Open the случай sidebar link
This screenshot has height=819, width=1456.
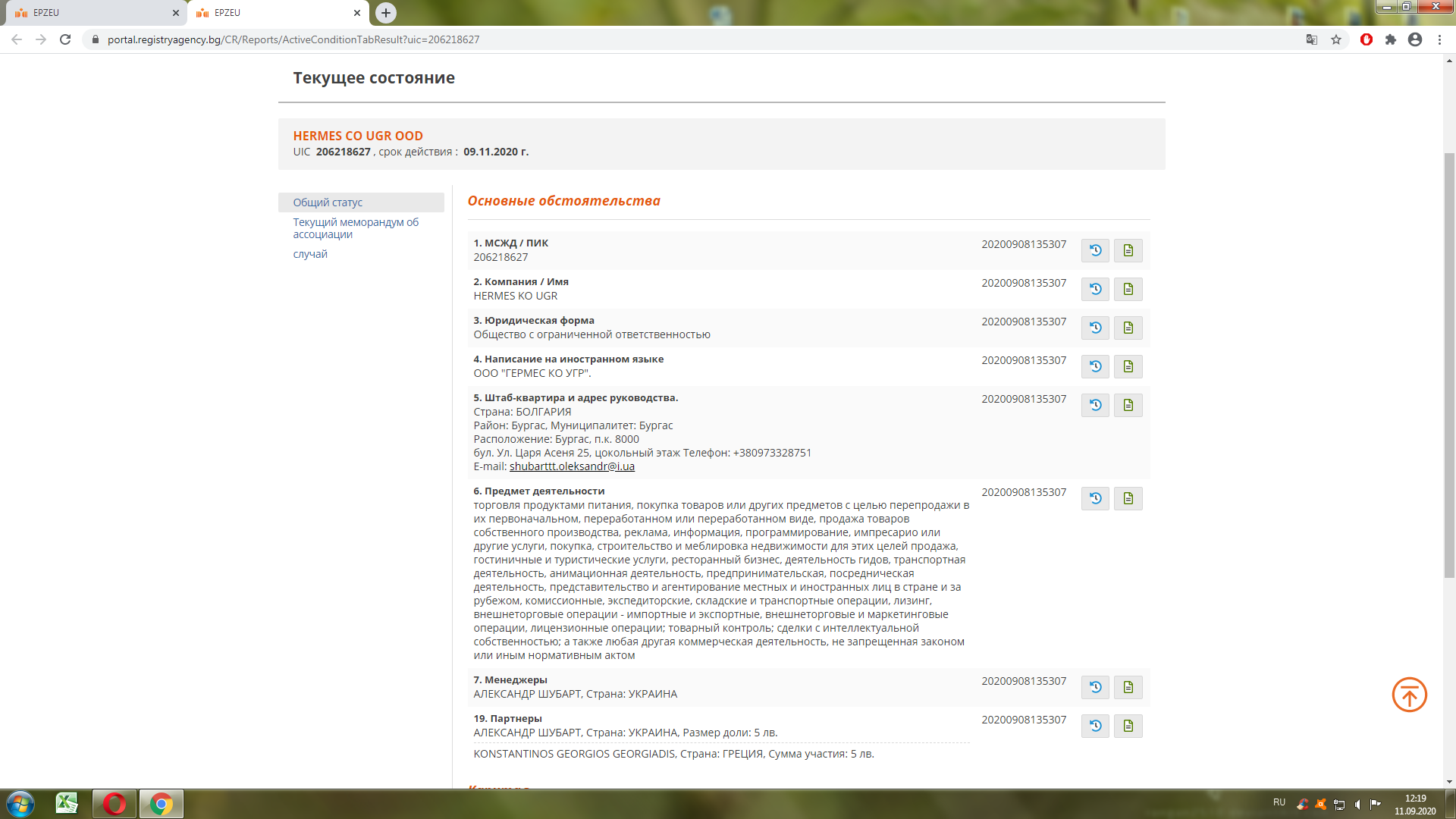coord(310,254)
